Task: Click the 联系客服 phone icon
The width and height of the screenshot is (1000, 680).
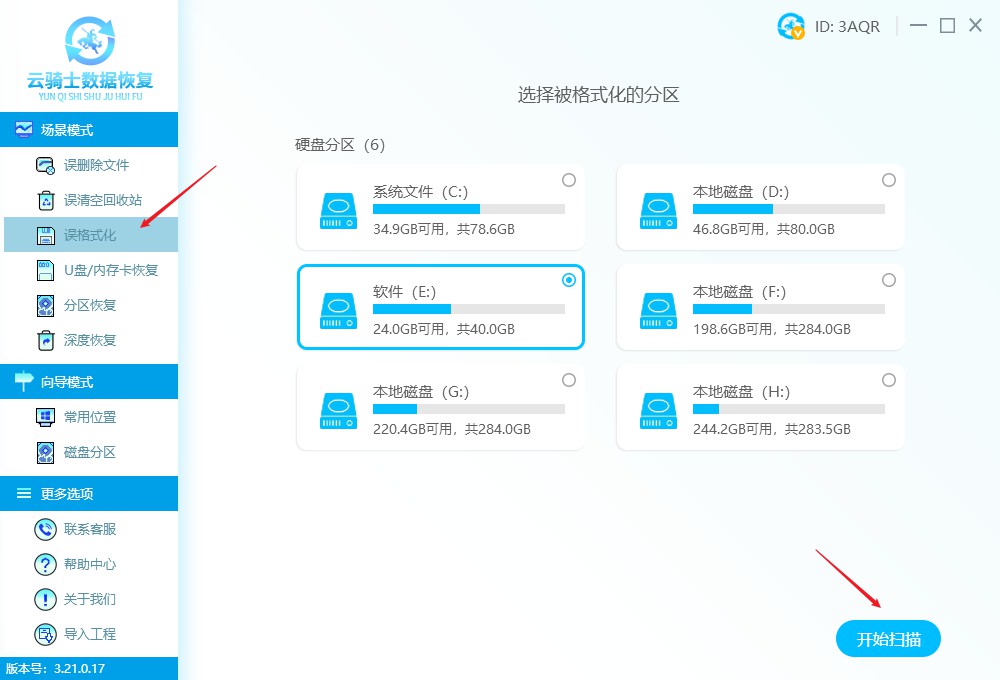Action: (45, 529)
